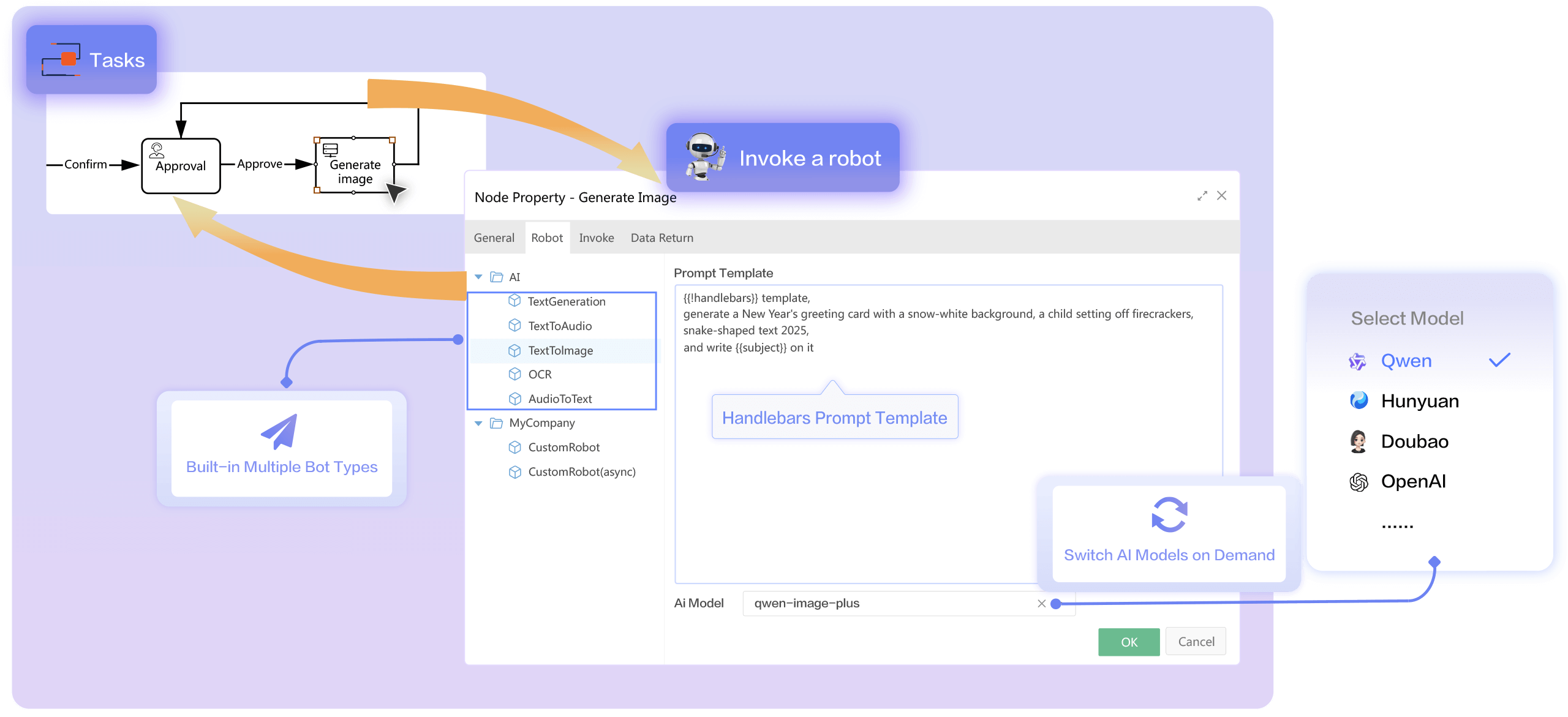Image resolution: width=1568 pixels, height=717 pixels.
Task: Click the cube icon beside OCR
Action: pyautogui.click(x=514, y=374)
